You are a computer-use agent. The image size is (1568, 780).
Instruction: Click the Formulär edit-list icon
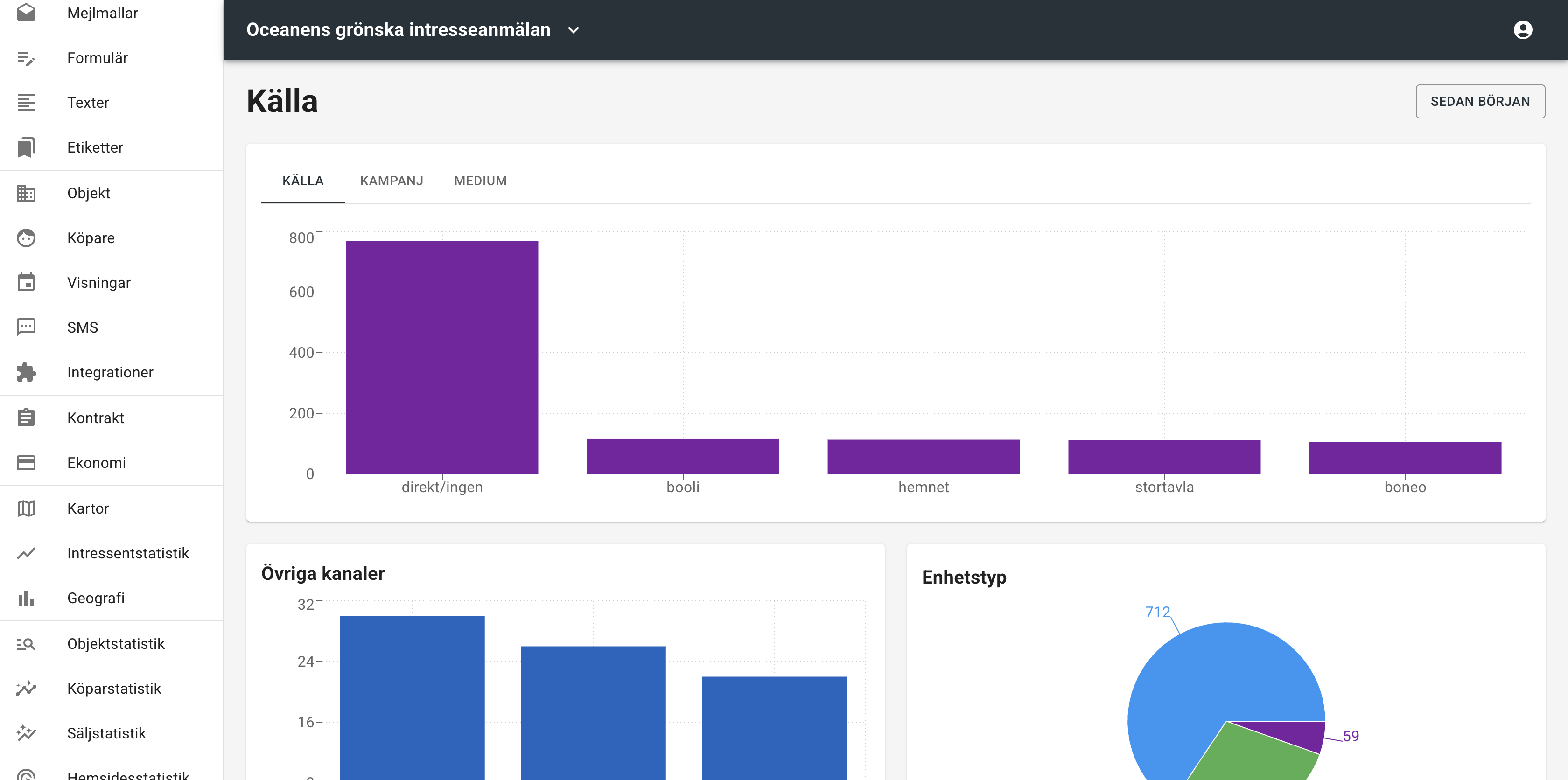(26, 58)
